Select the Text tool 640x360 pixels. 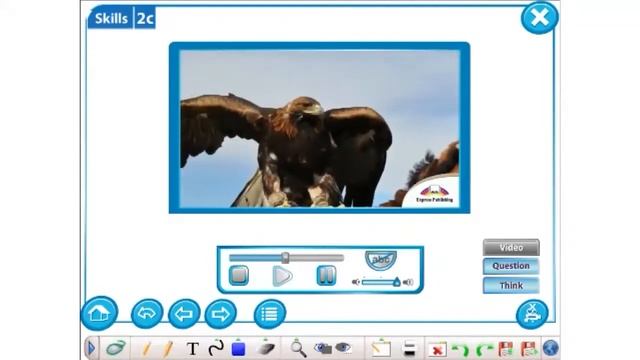click(193, 349)
